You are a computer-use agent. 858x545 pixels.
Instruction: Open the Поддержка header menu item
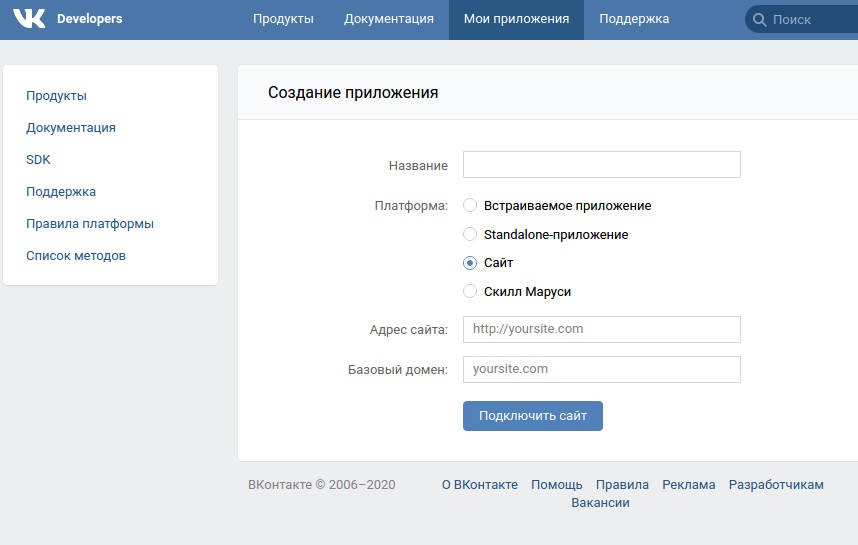(x=634, y=19)
